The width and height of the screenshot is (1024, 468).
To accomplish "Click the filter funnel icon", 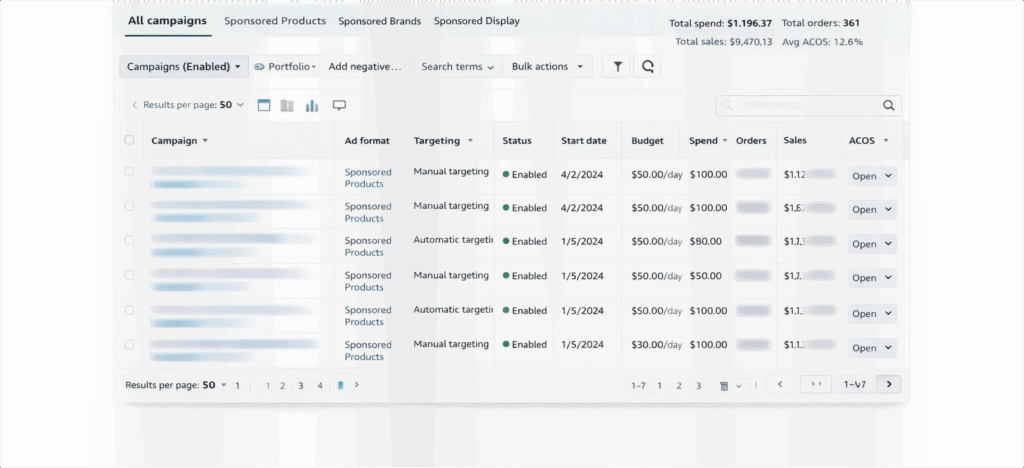I will click(x=617, y=67).
